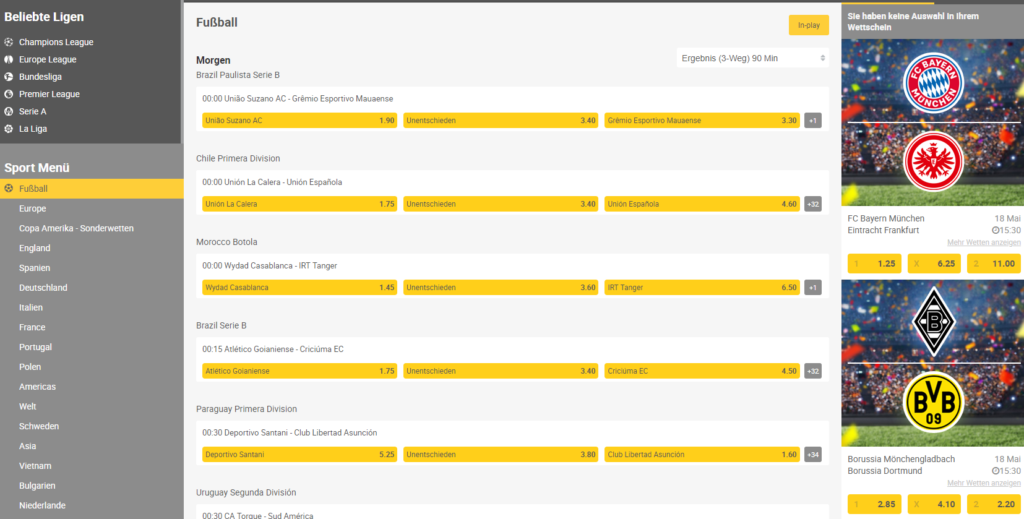1024x519 pixels.
Task: Bet on União Suzano AC at 1.90
Action: [x=300, y=121]
